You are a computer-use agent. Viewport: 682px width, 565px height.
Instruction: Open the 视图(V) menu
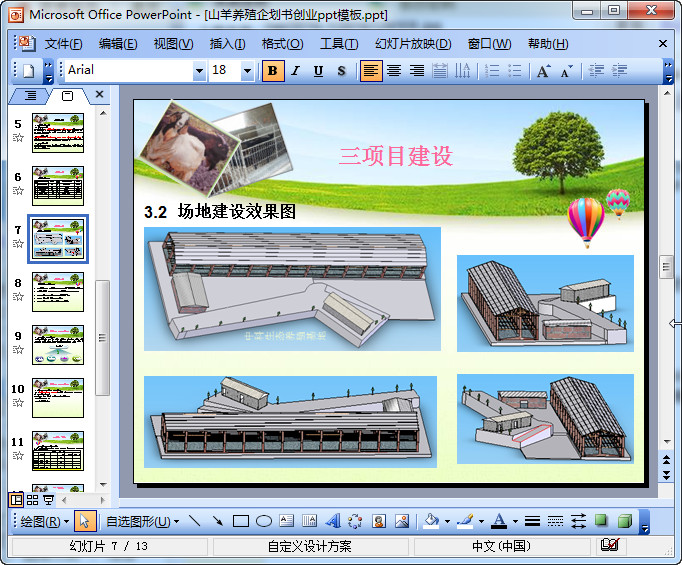tap(173, 44)
